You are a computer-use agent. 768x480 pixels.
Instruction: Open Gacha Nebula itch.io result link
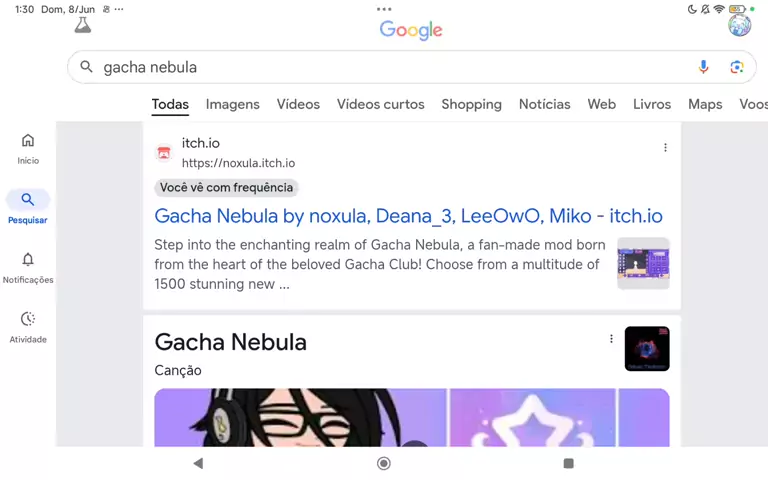point(408,216)
